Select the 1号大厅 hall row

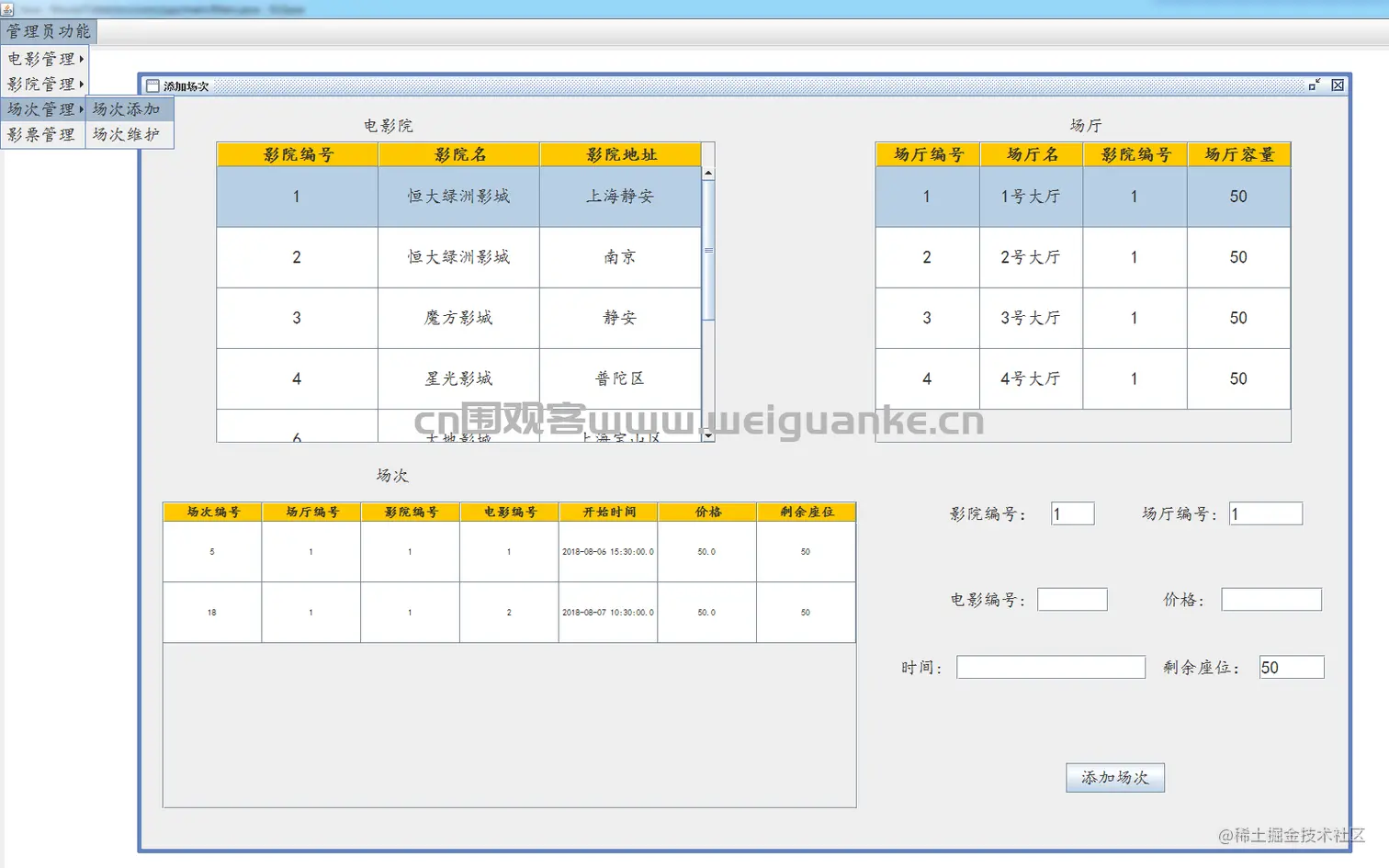1083,197
